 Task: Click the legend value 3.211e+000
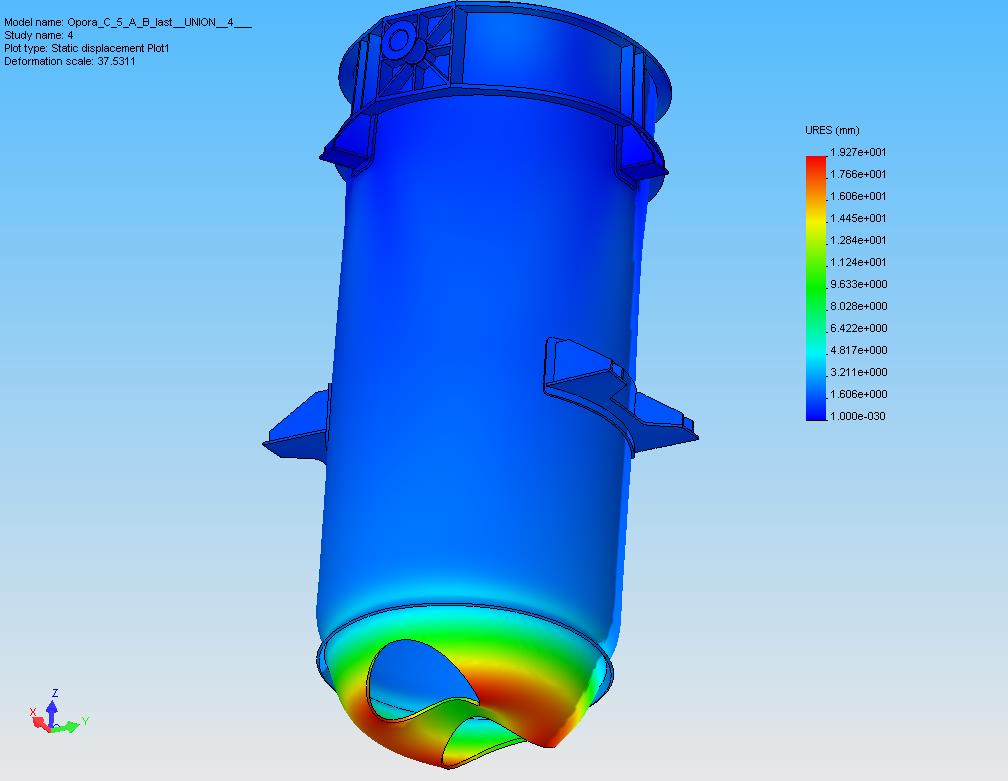coord(858,372)
